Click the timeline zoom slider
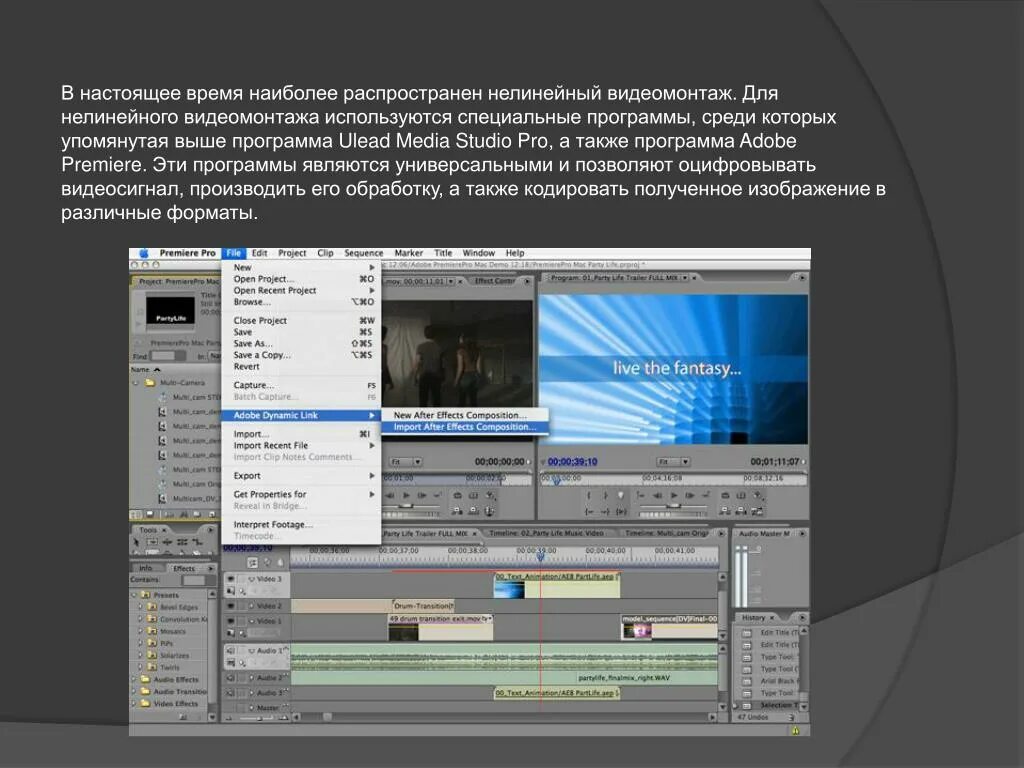The width and height of the screenshot is (1024, 768). click(260, 718)
